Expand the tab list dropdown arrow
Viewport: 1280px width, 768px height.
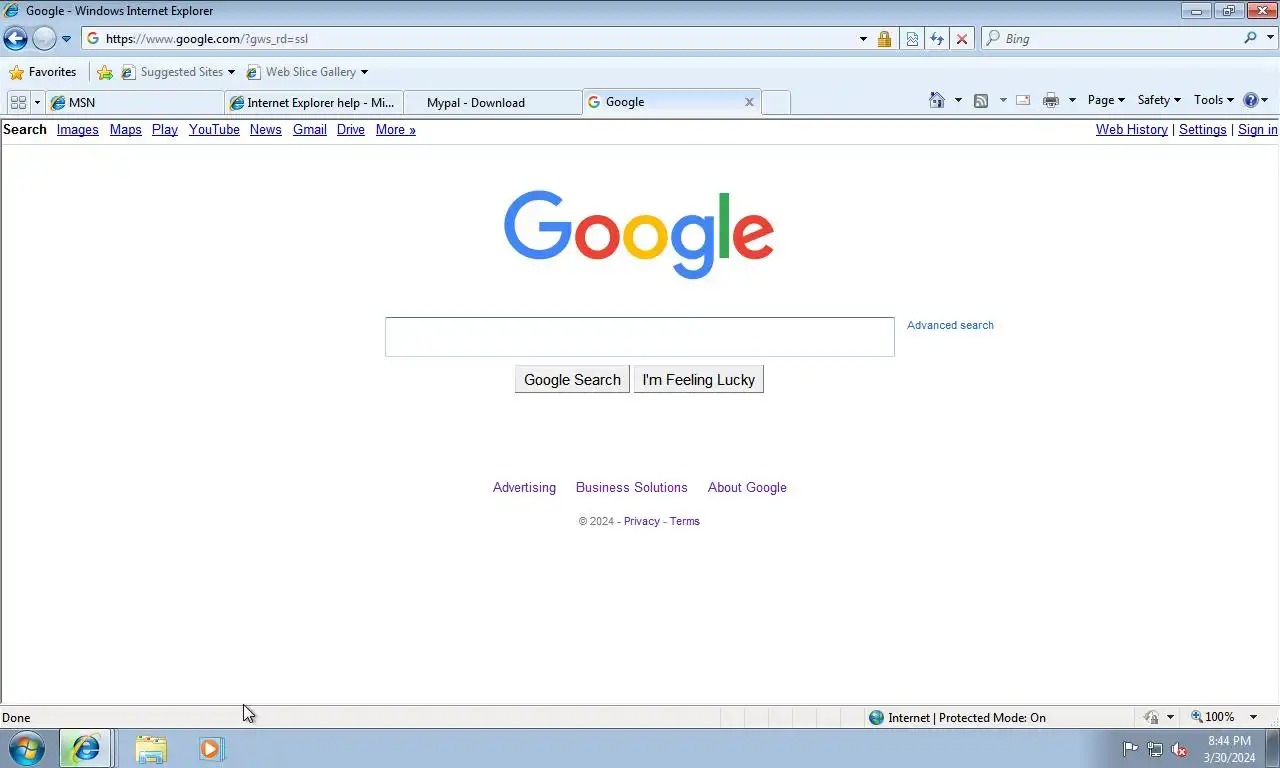[37, 102]
